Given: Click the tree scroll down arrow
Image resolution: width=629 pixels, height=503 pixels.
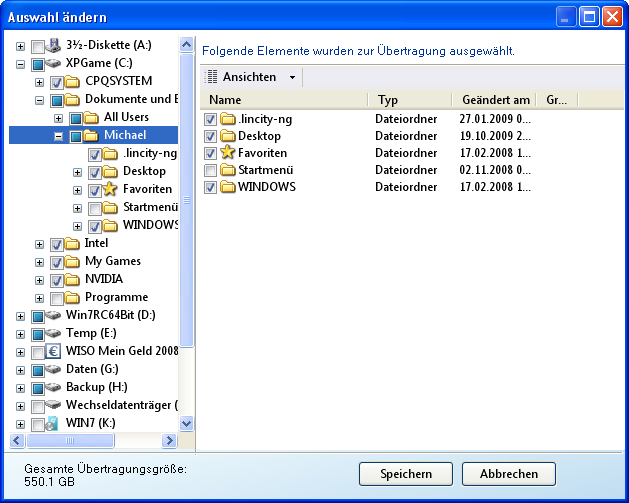Looking at the screenshot, I should (187, 423).
